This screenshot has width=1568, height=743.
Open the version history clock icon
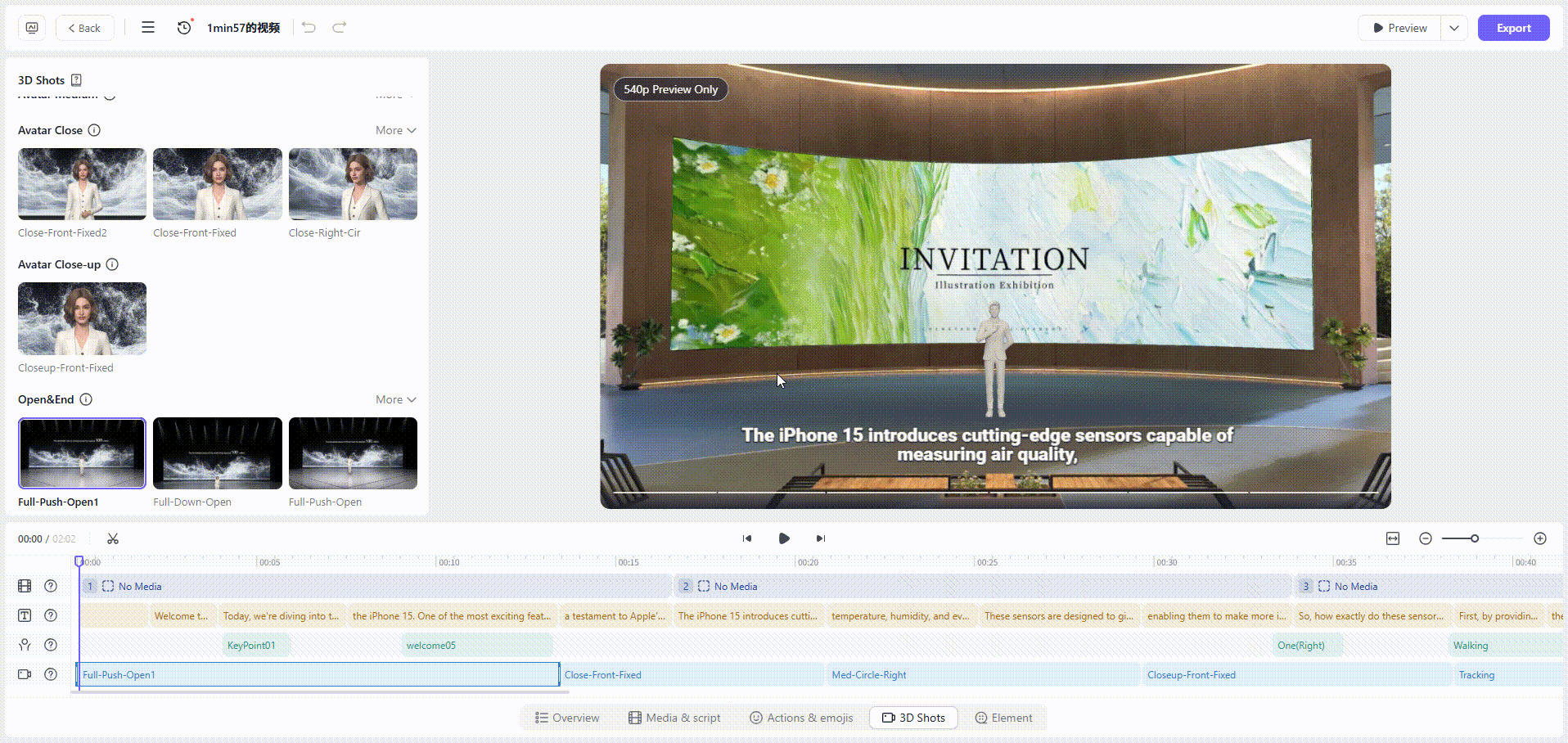(x=184, y=28)
